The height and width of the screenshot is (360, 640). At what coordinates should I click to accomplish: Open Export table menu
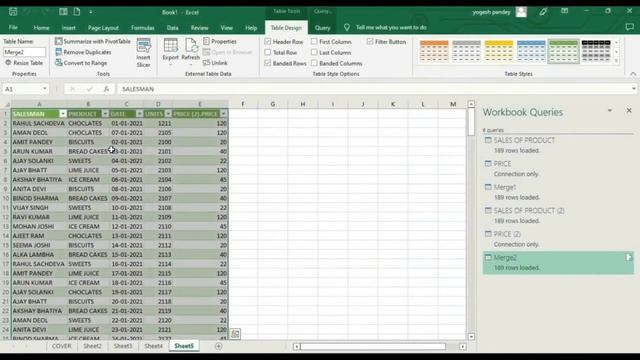[x=171, y=53]
